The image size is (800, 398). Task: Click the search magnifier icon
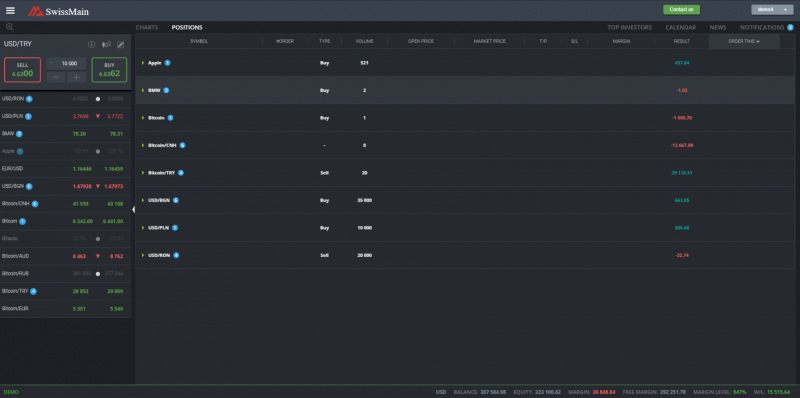[x=10, y=27]
